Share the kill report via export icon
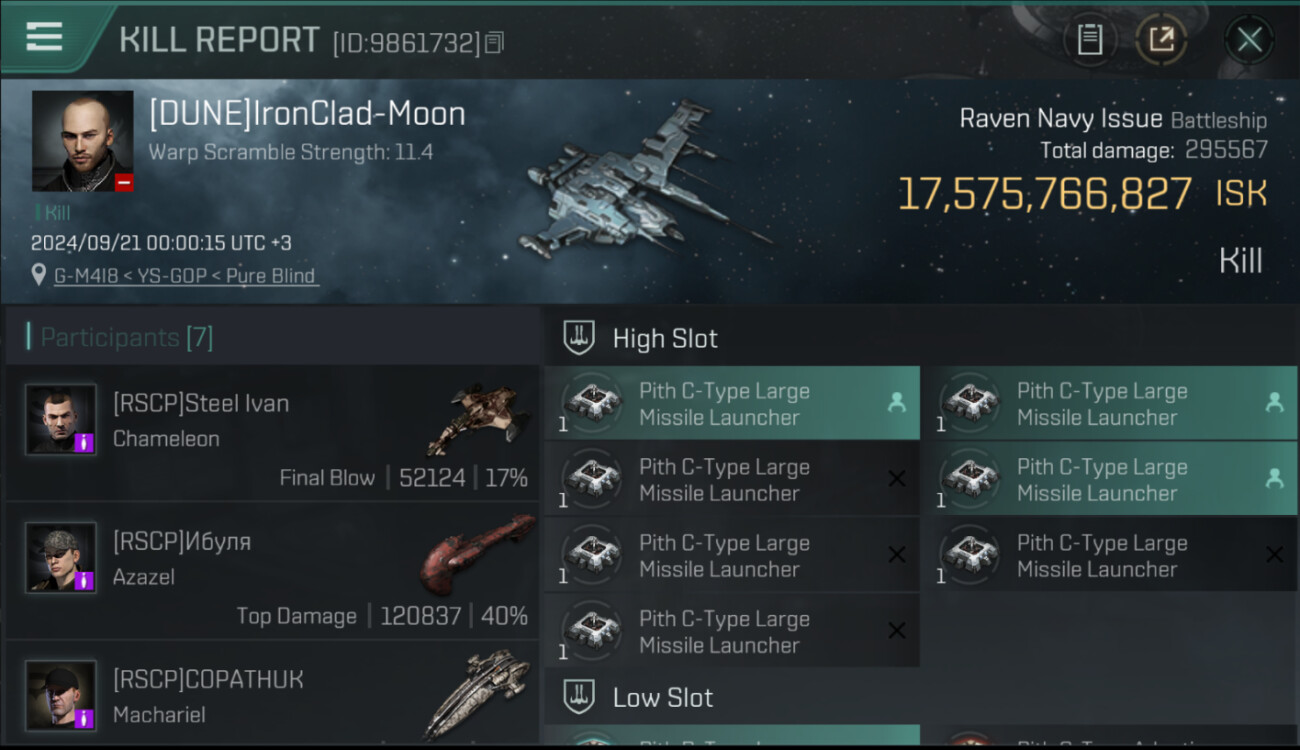This screenshot has height=750, width=1300. pyautogui.click(x=1160, y=40)
